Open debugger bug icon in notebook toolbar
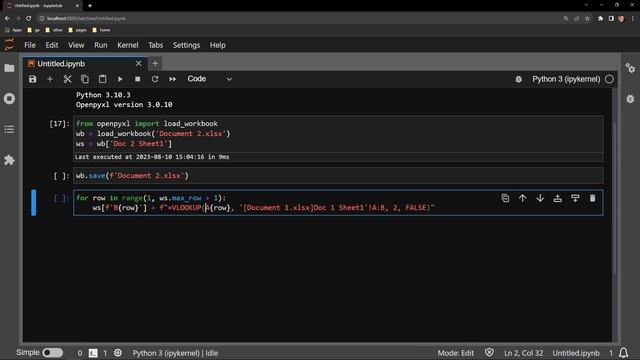 [x=518, y=80]
